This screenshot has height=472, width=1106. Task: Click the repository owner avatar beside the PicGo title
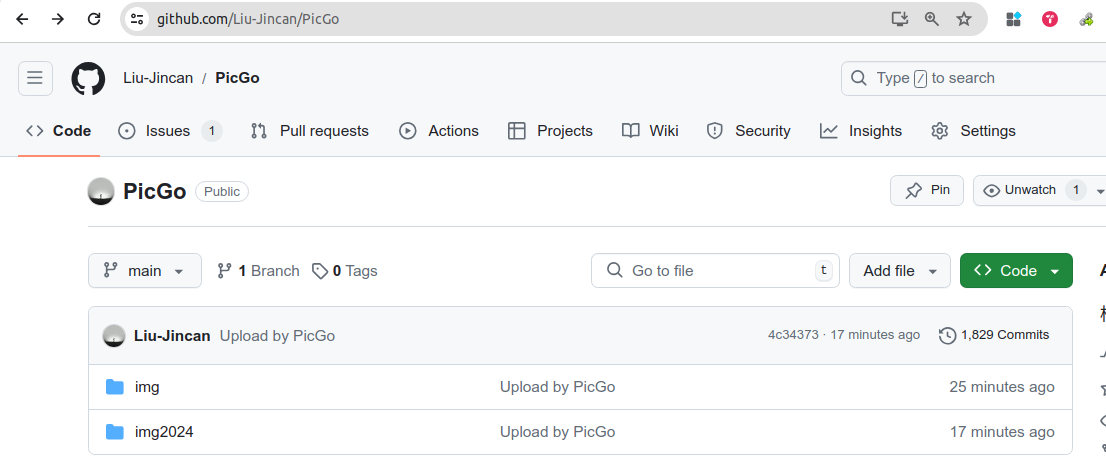pos(101,191)
